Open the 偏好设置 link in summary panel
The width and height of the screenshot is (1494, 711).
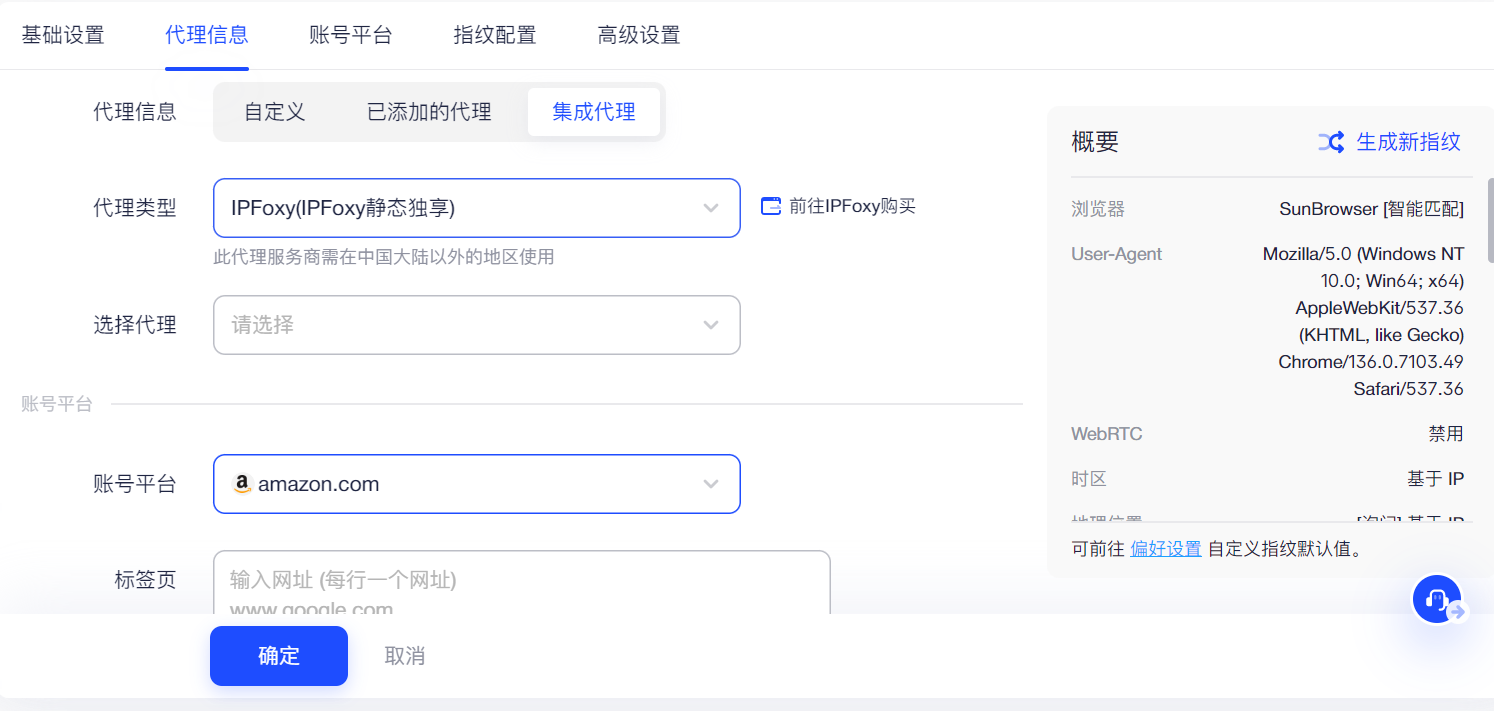[x=1165, y=548]
